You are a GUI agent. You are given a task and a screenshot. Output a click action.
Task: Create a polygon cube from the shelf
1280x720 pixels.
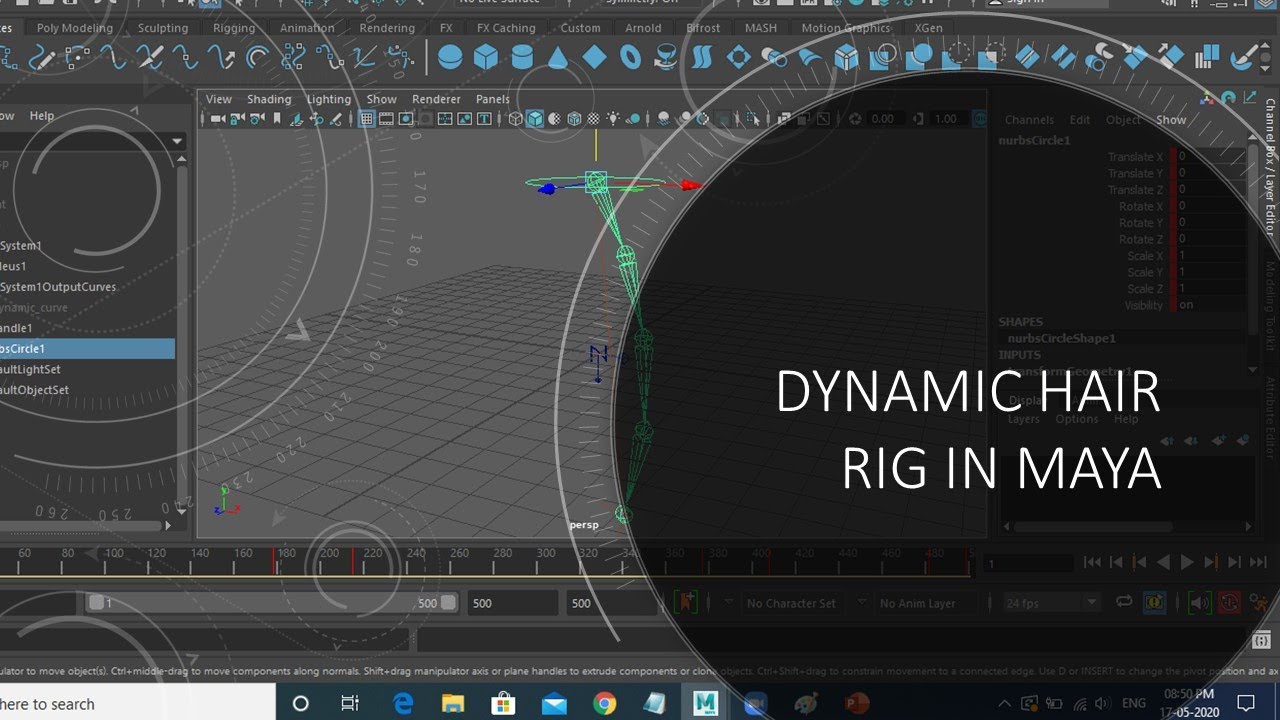(486, 57)
